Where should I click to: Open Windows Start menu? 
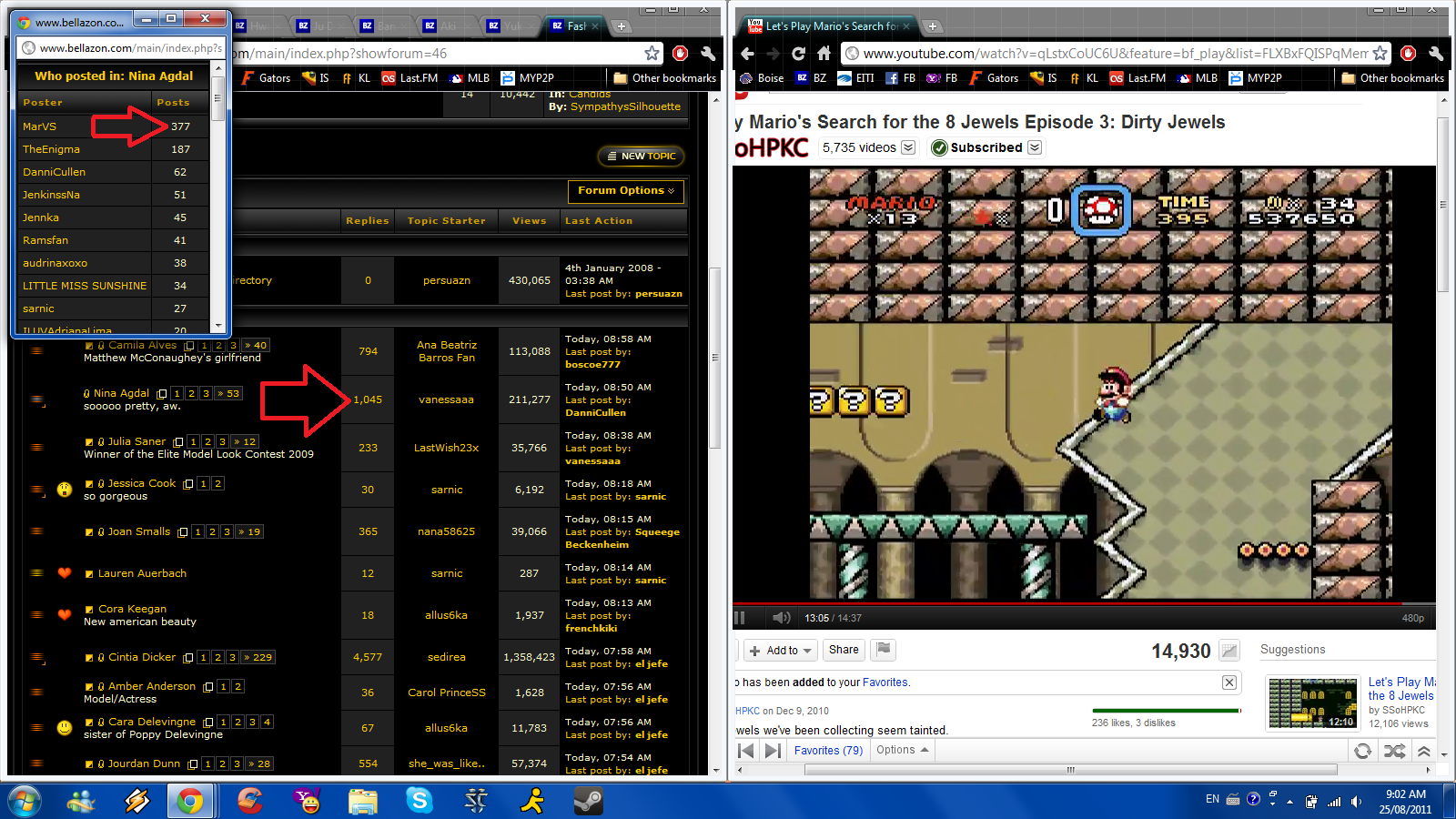25,801
